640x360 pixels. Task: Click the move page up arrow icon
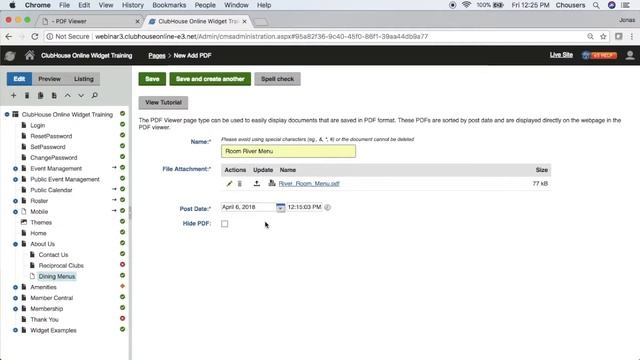pos(67,96)
